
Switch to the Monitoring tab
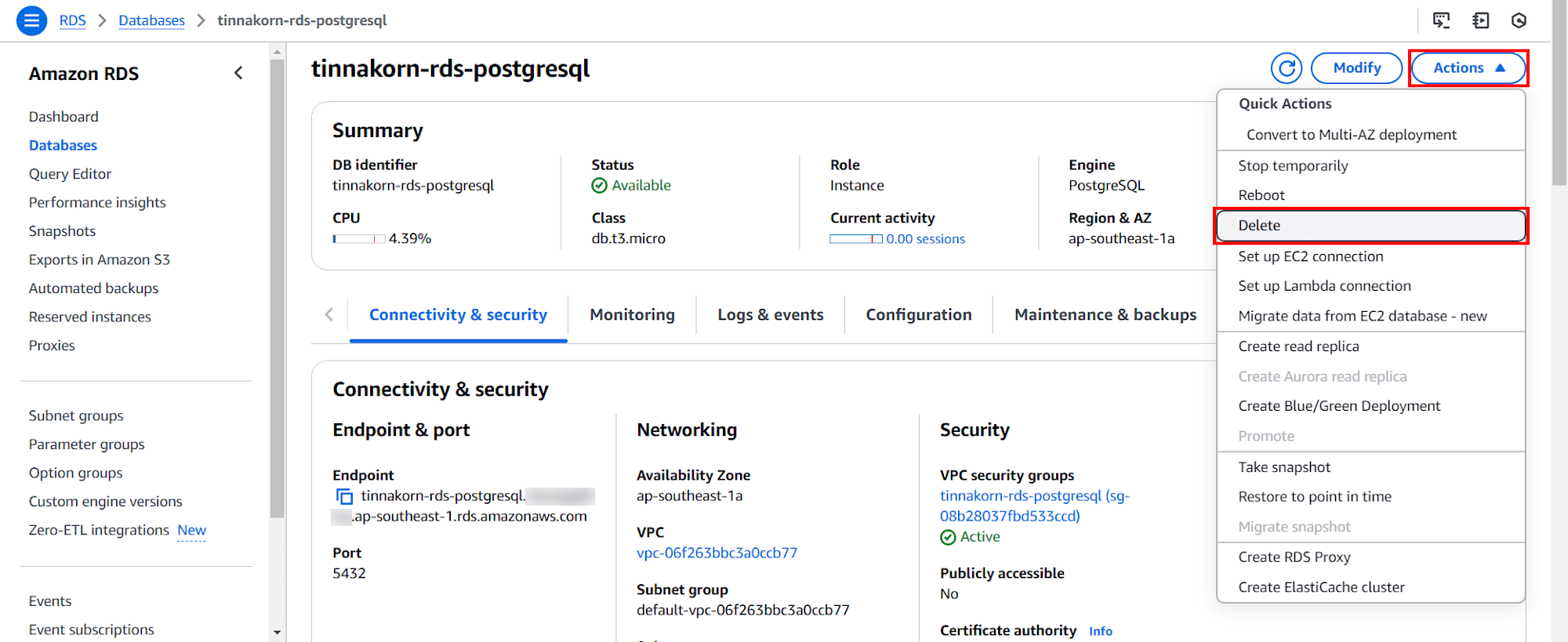pyautogui.click(x=632, y=315)
